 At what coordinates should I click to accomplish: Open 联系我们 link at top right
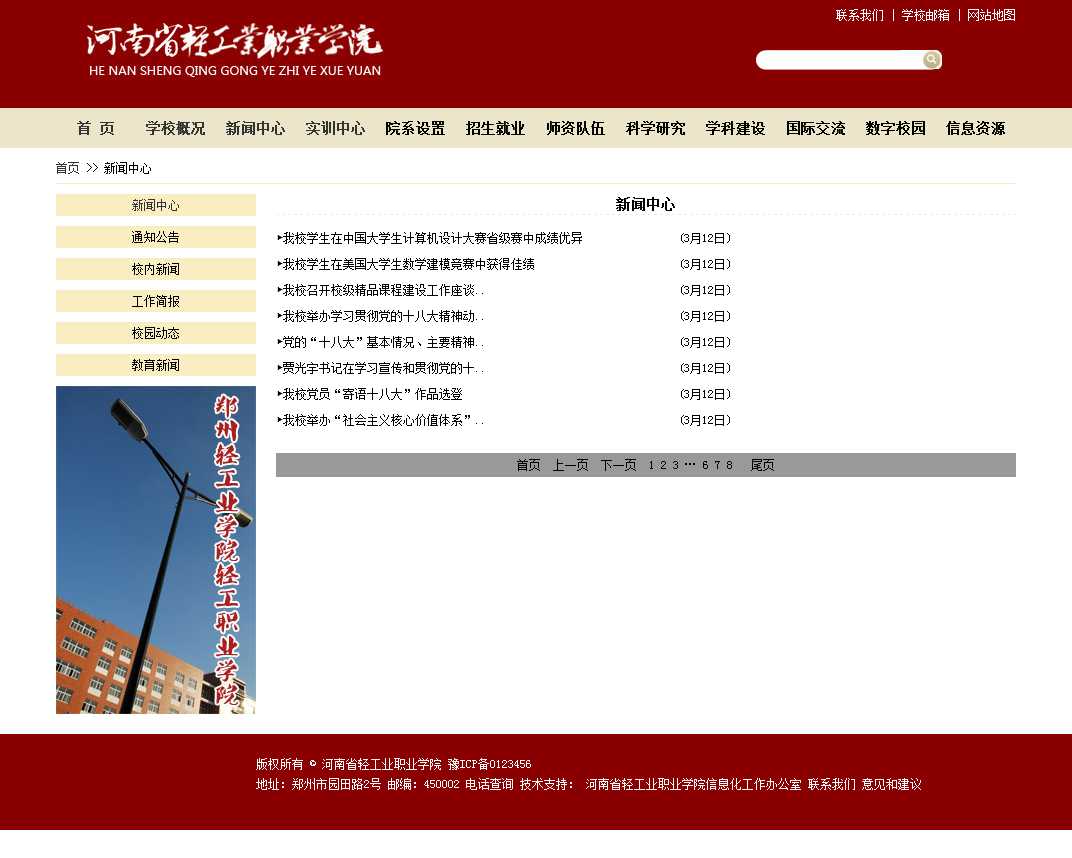point(859,15)
